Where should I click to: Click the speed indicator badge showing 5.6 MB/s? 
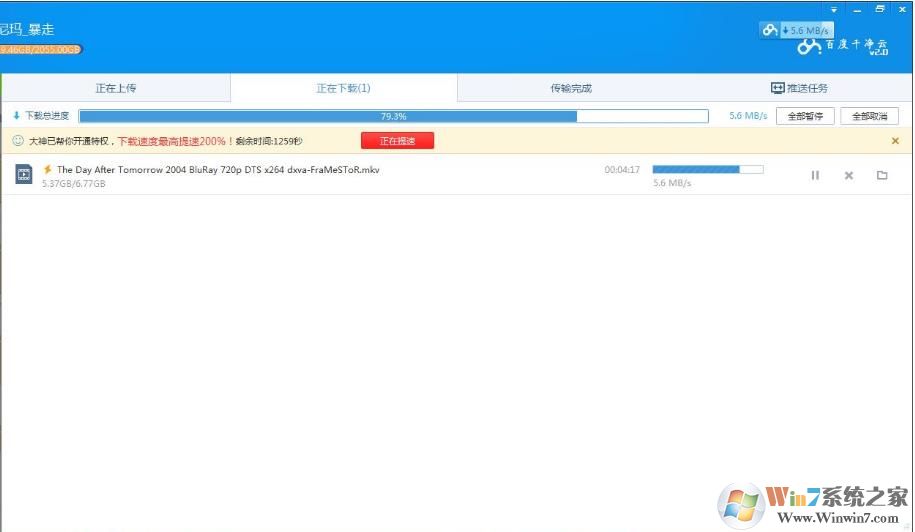[x=797, y=30]
